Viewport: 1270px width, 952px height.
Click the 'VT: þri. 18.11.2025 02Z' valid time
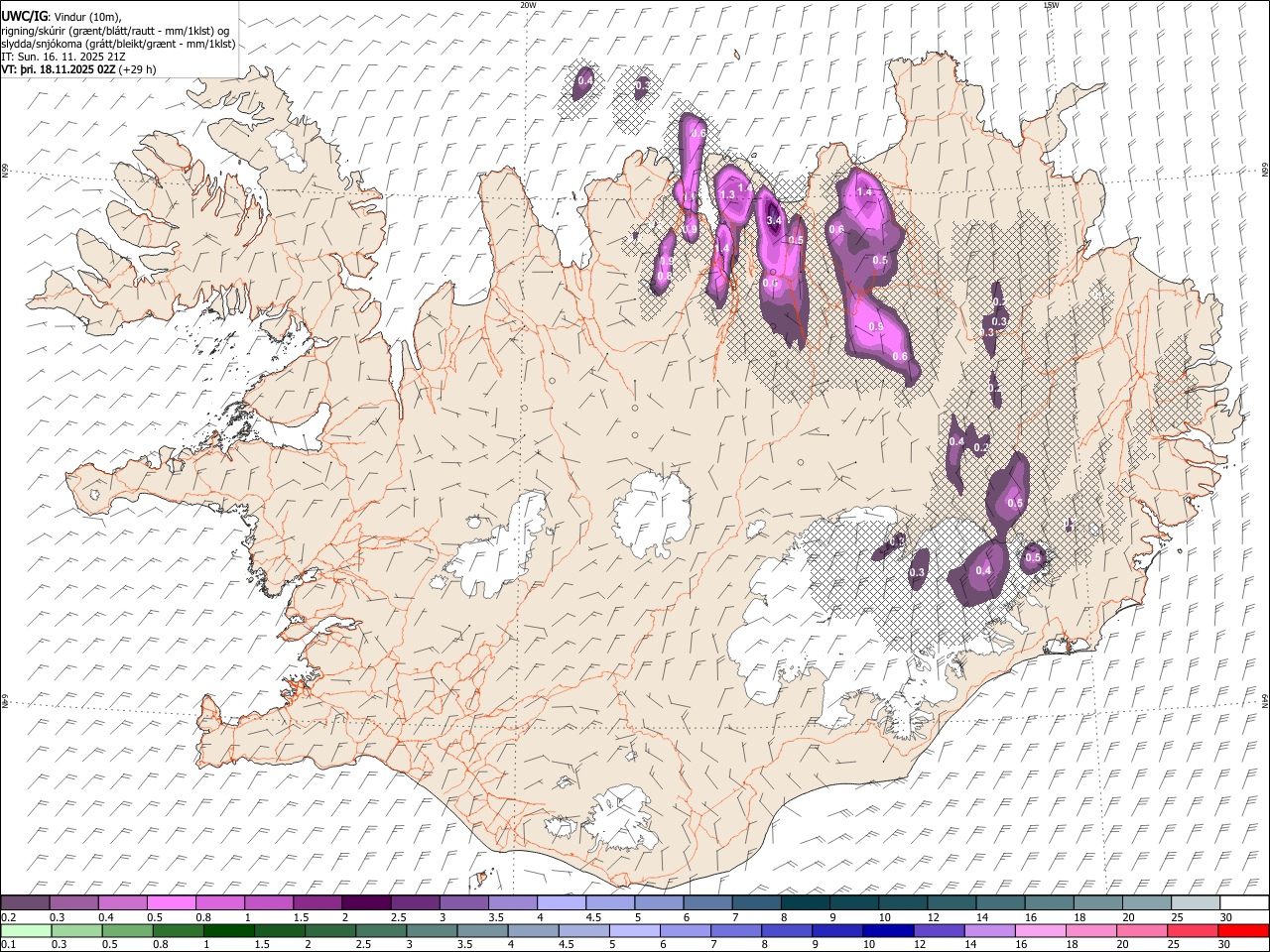[58, 70]
